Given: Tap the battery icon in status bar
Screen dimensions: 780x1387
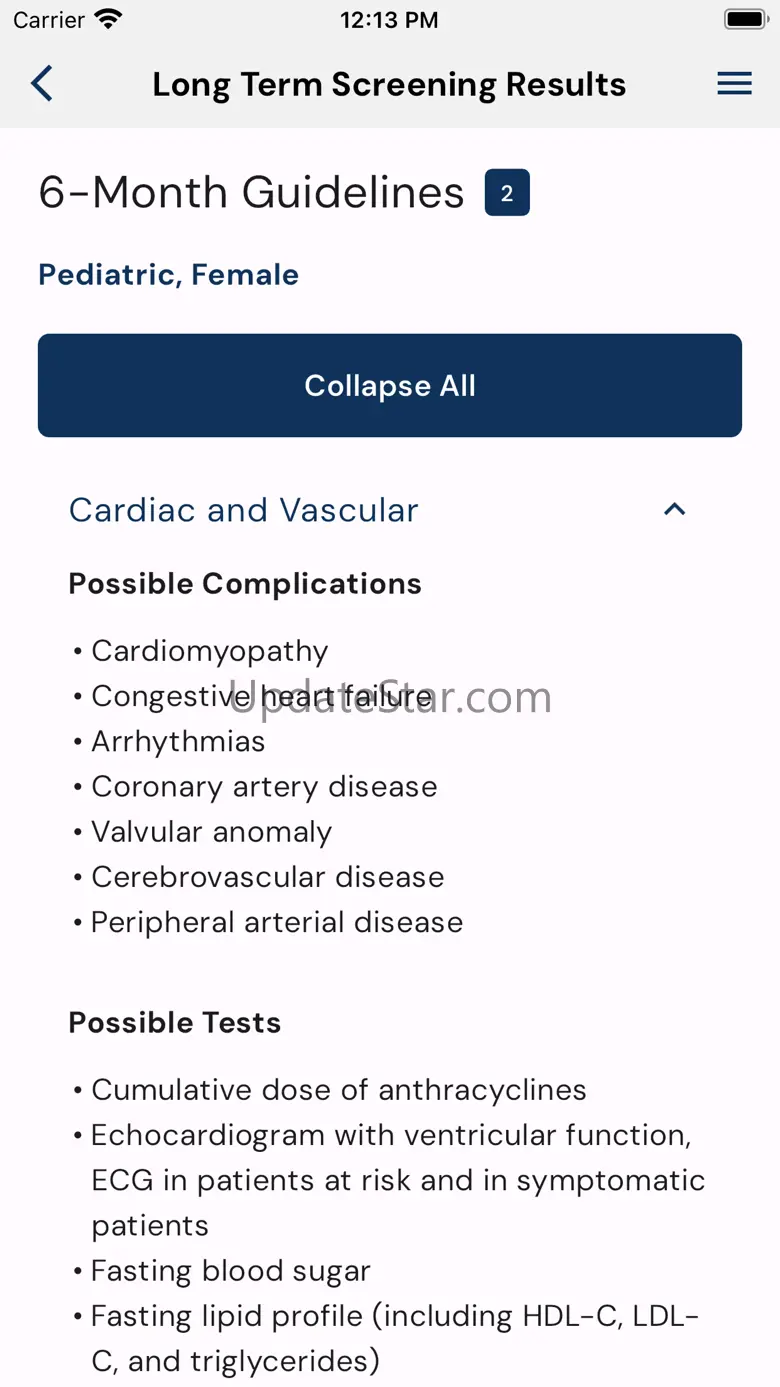Looking at the screenshot, I should tap(745, 20).
